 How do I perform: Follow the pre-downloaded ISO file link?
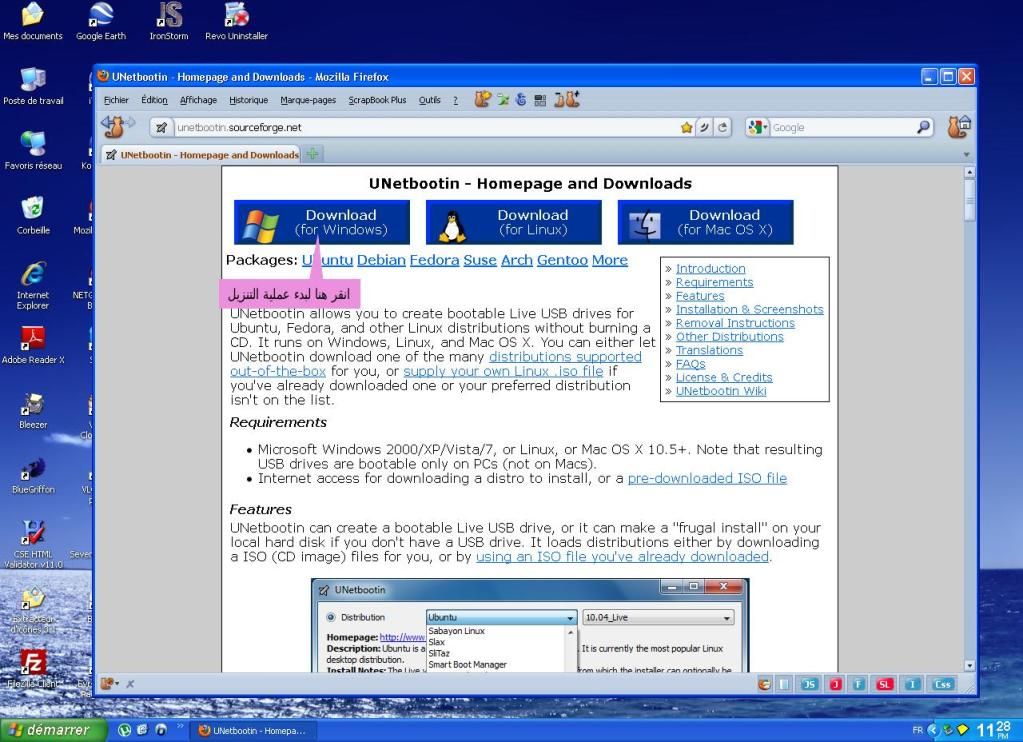(x=707, y=478)
